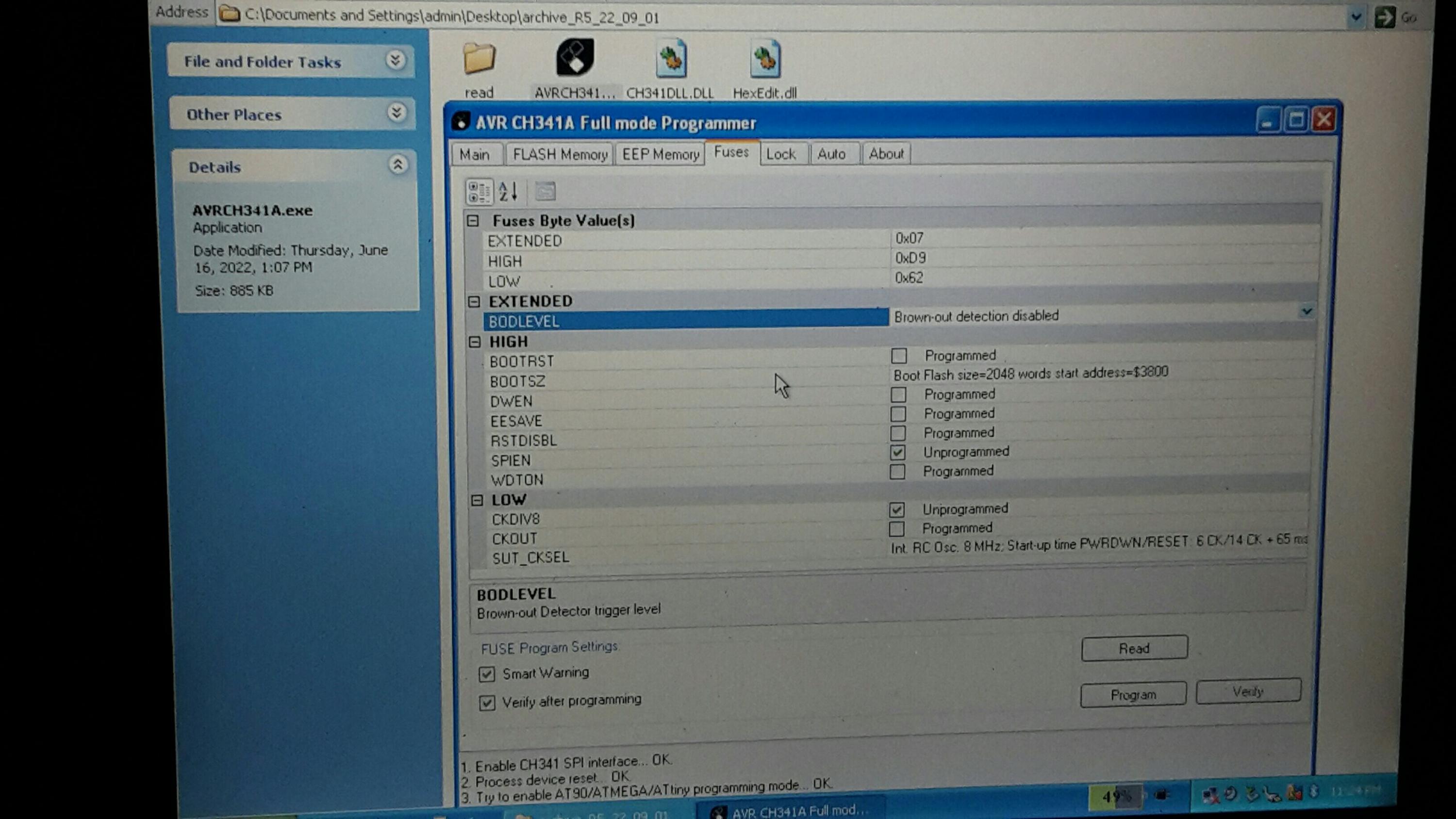Collapse the Fuses Byte Value(s) section
1456x819 pixels.
point(473,221)
